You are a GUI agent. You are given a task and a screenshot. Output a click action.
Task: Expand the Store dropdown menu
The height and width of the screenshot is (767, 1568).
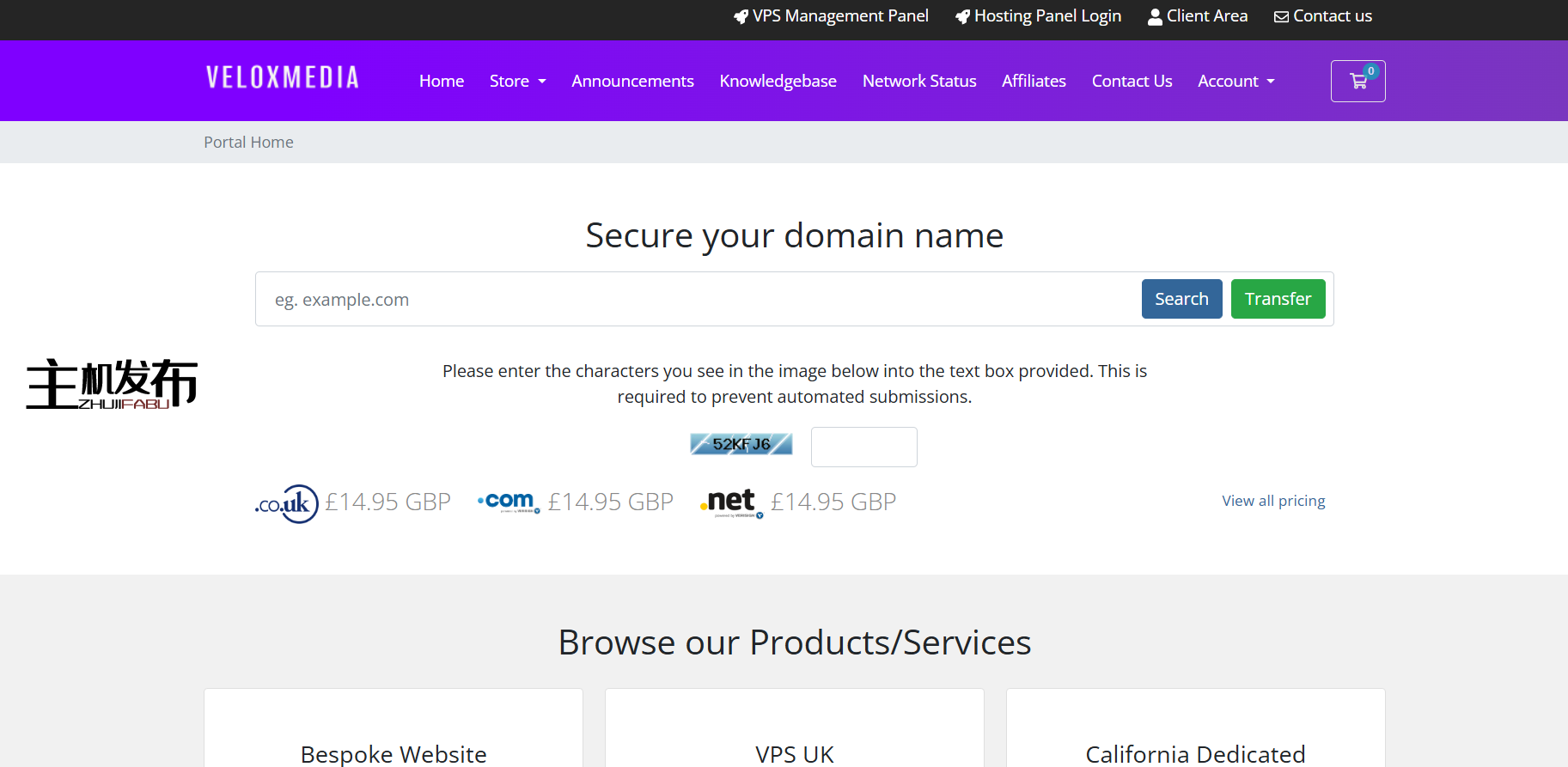click(517, 82)
